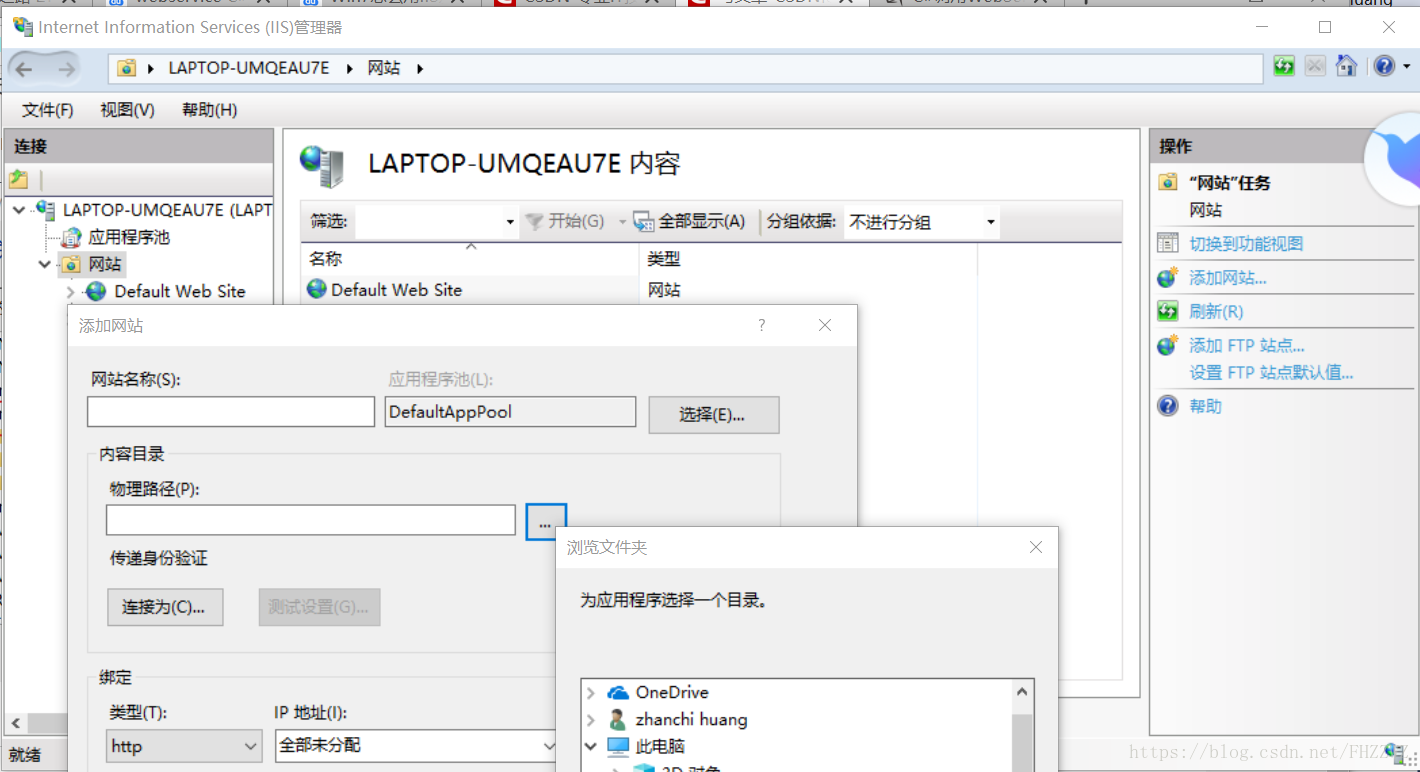
Task: Click the forward navigation arrow
Action: click(67, 69)
